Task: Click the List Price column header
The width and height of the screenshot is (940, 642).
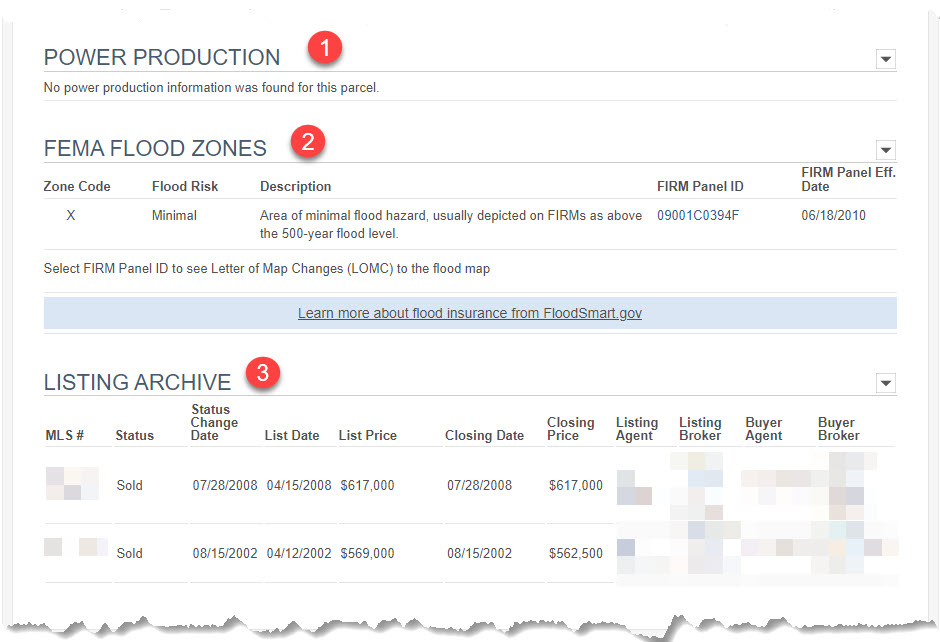Action: click(367, 435)
